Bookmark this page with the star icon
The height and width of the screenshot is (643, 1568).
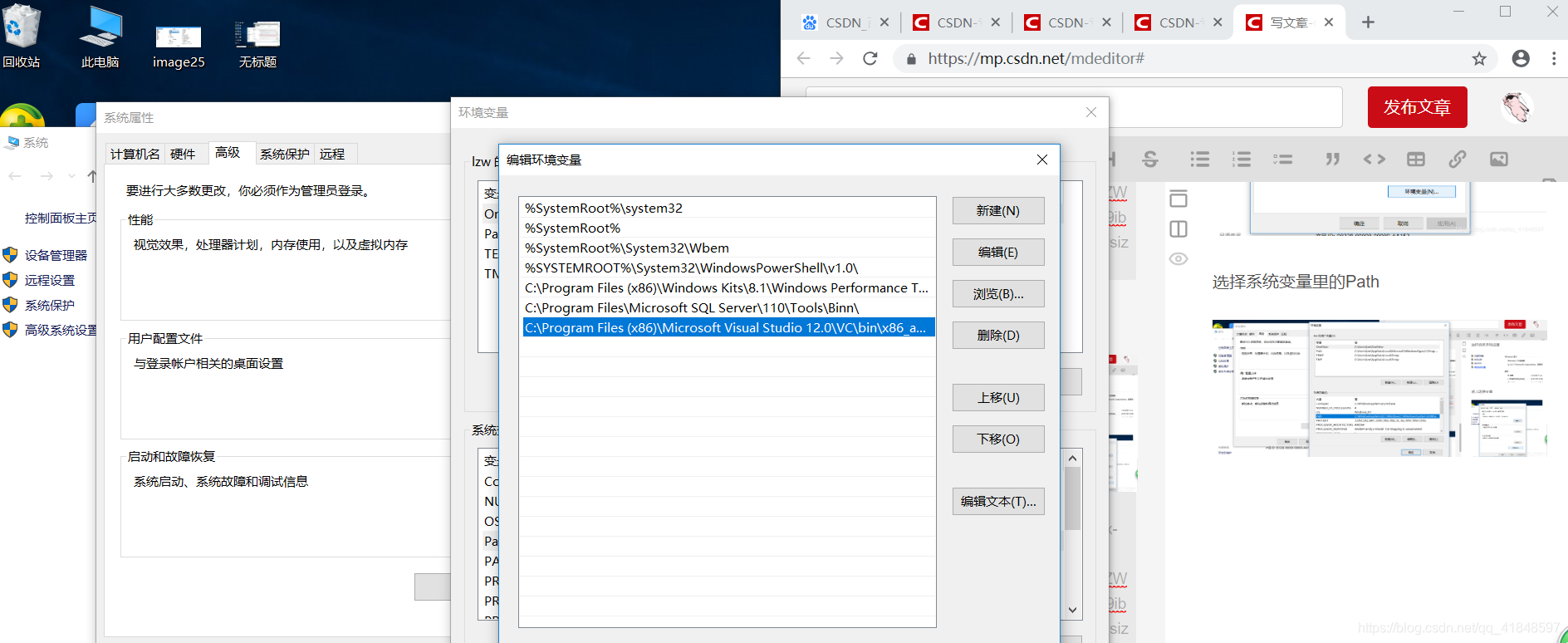(1479, 58)
